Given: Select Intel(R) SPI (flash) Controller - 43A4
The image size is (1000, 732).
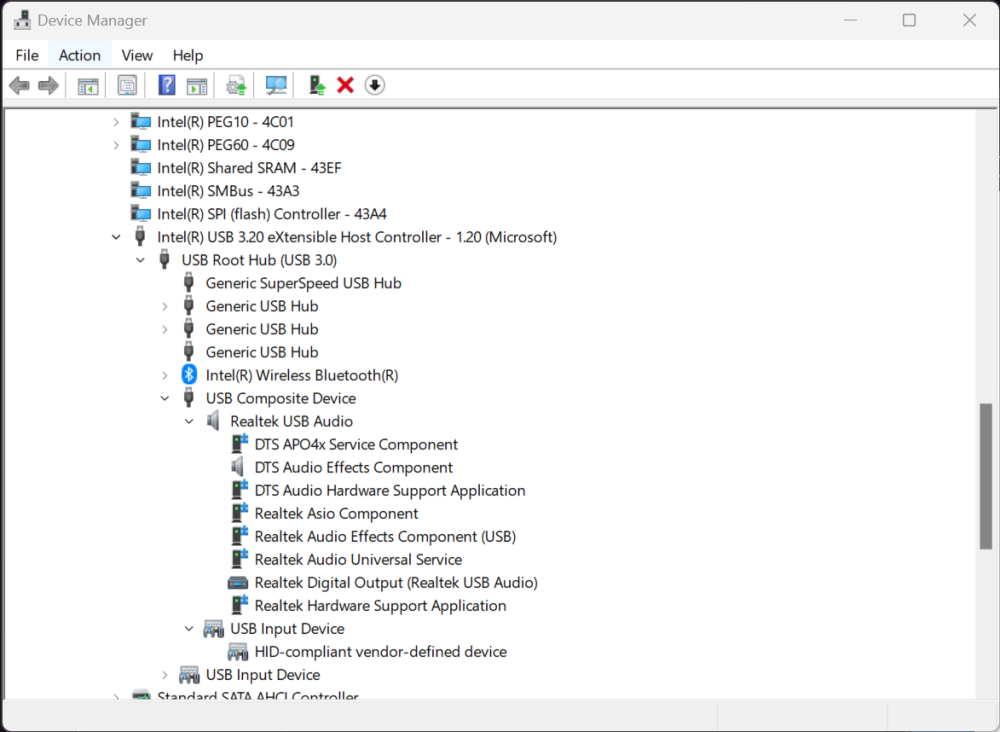Looking at the screenshot, I should coord(272,214).
